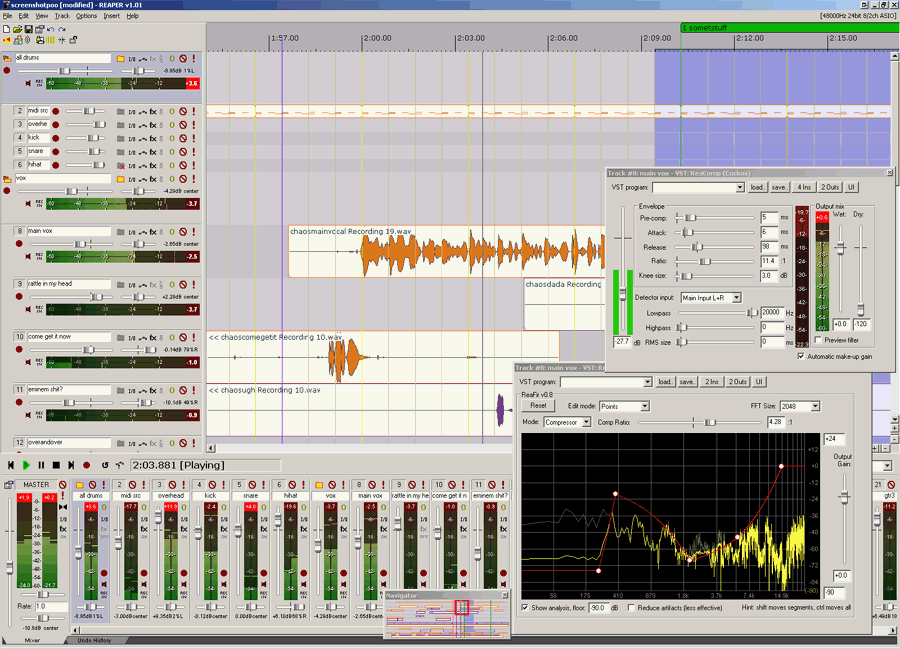
Task: Toggle the grid lines toolbar icon
Action: (51, 40)
